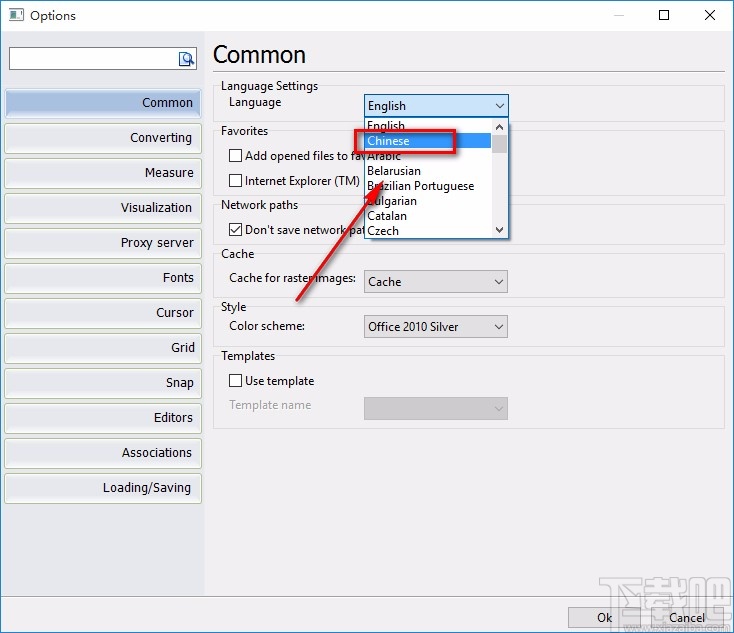Screen dimensions: 734x633
Task: Pick Czech in the language list
Action: (x=428, y=231)
